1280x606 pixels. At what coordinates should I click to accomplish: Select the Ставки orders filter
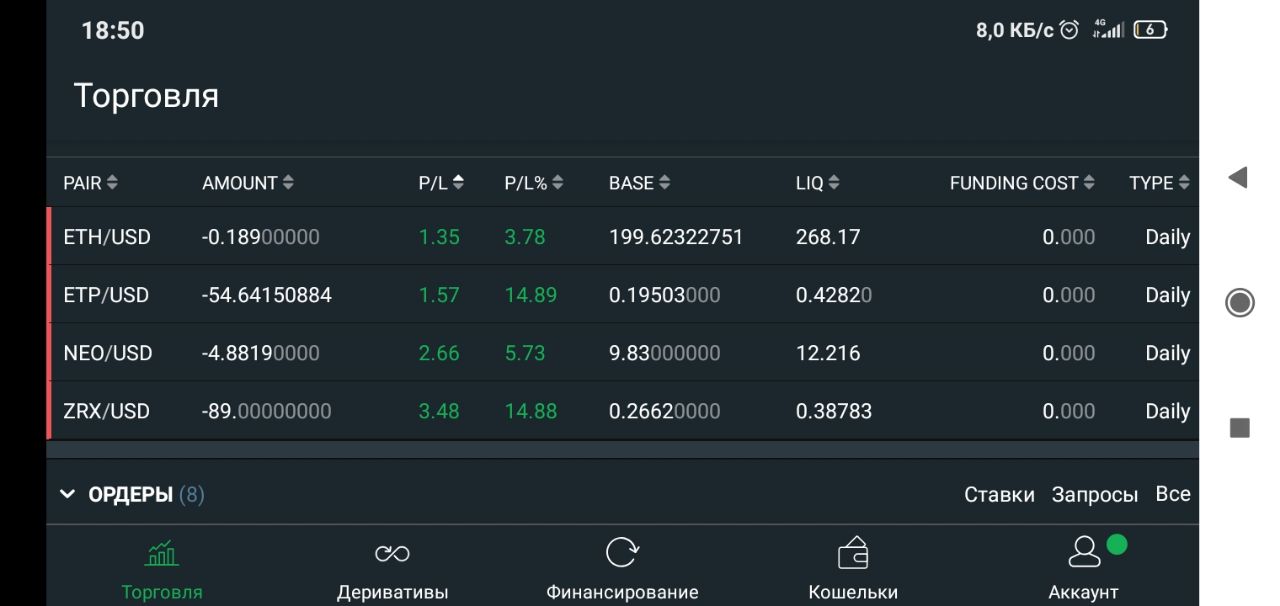pos(999,494)
